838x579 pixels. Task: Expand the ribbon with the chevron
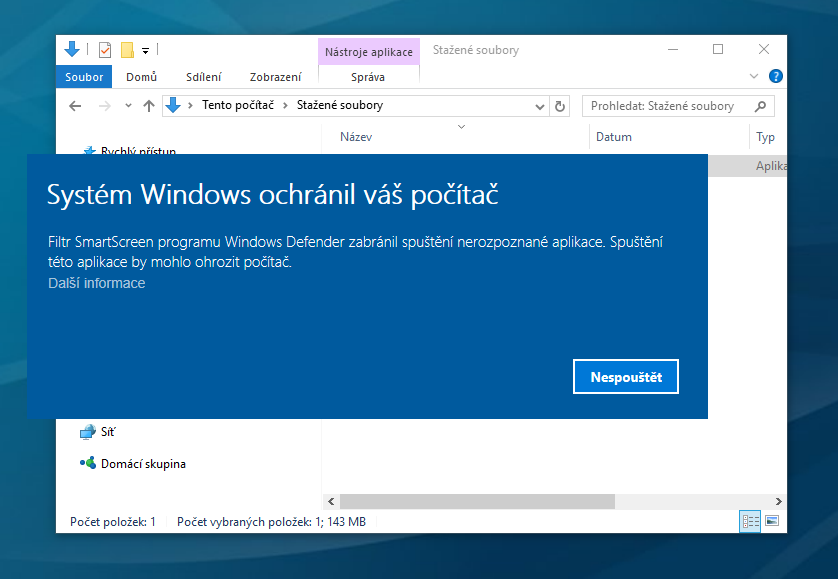pos(754,76)
